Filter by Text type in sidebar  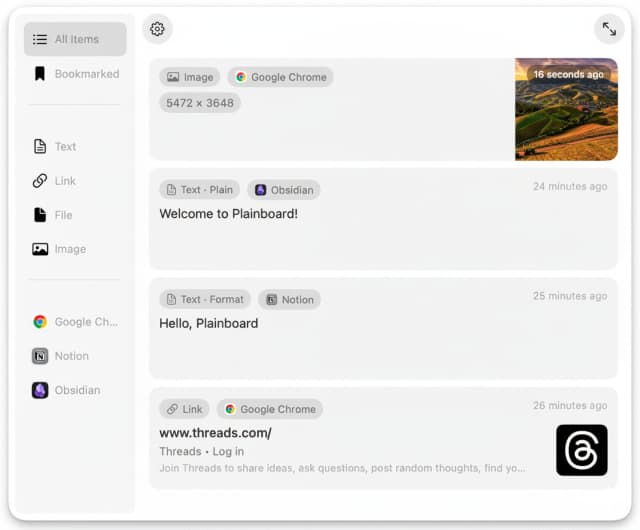coord(75,146)
